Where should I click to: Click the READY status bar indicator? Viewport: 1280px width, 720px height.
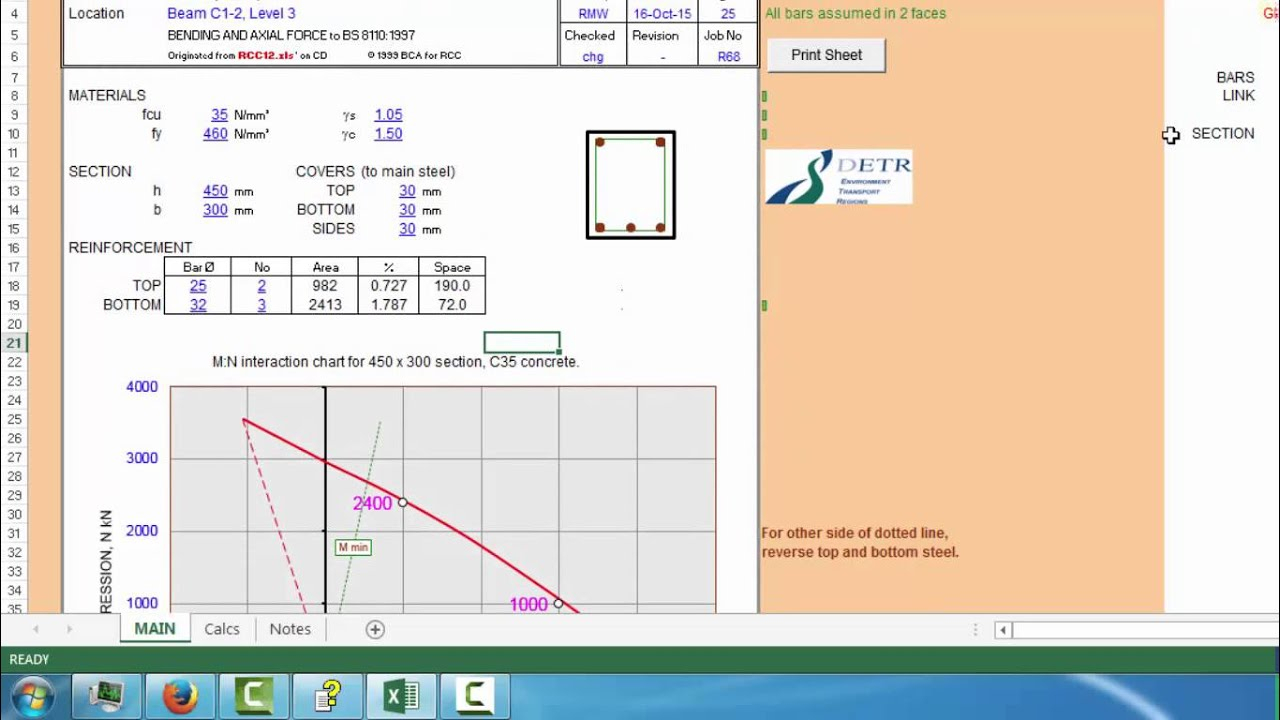[x=29, y=660]
